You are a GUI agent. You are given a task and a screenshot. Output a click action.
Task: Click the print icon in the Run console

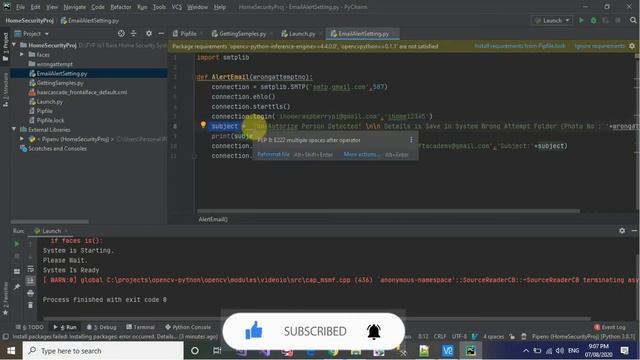31,293
